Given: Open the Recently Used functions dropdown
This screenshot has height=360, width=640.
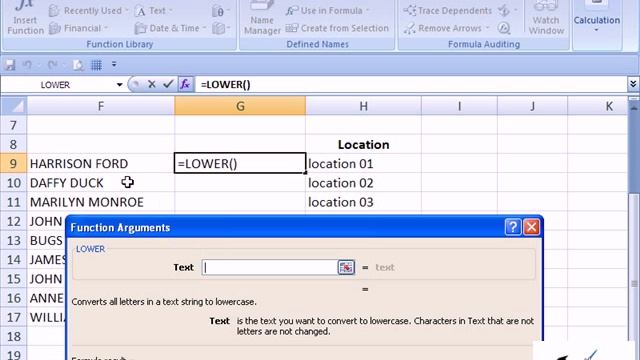Looking at the screenshot, I should 88,11.
